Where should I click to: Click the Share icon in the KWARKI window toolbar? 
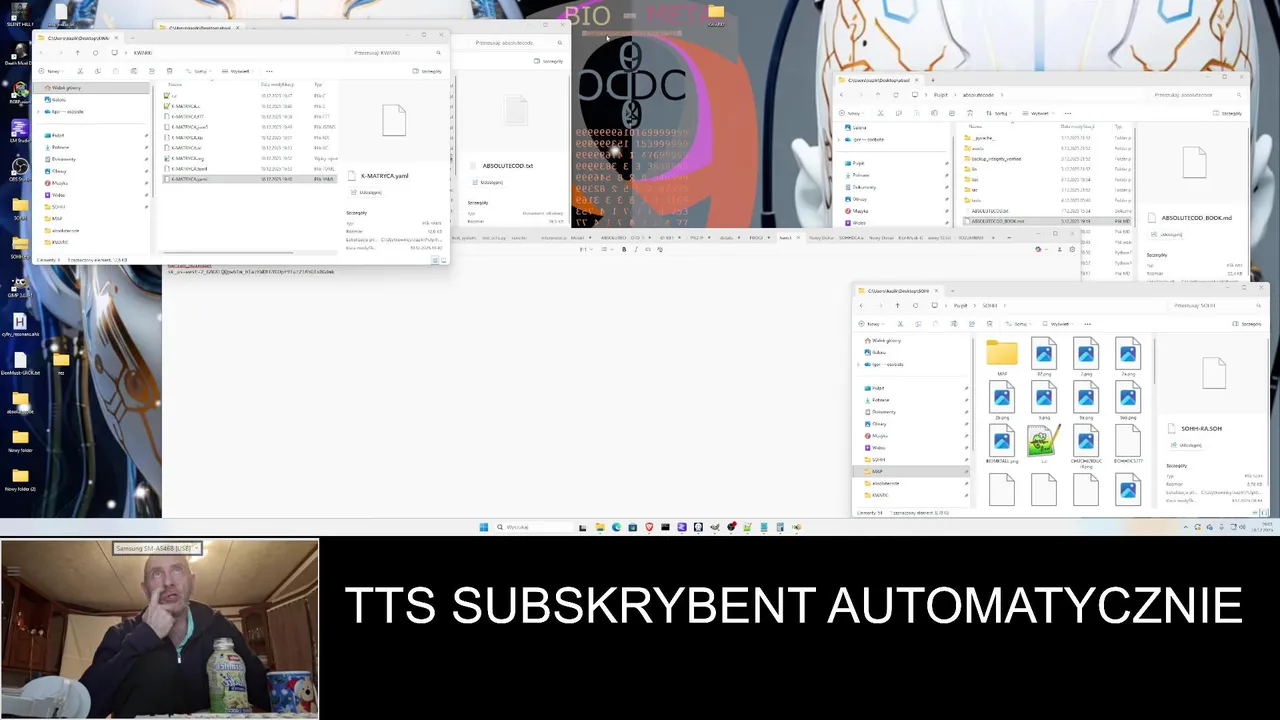point(152,71)
